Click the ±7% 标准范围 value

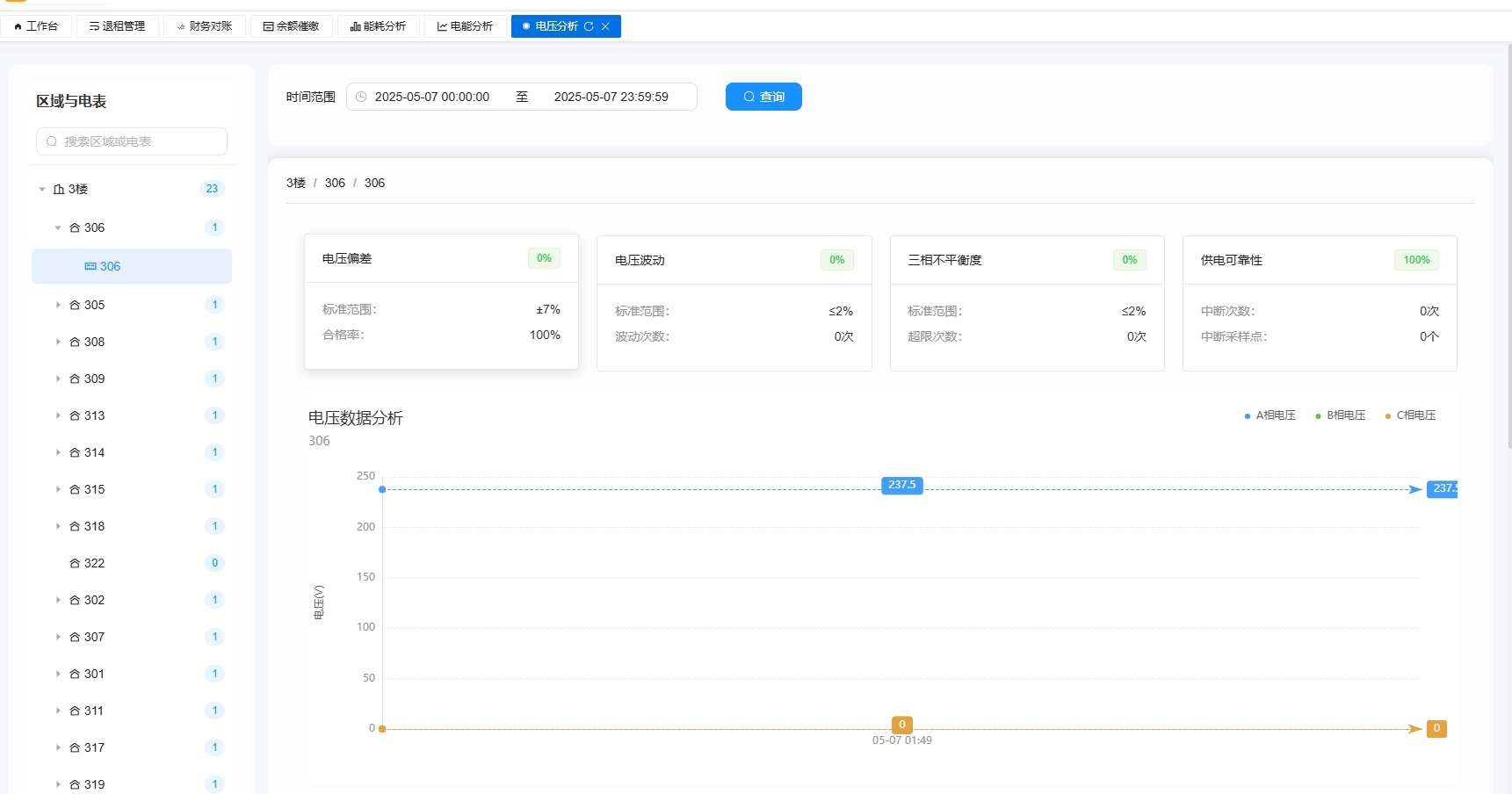coord(548,309)
